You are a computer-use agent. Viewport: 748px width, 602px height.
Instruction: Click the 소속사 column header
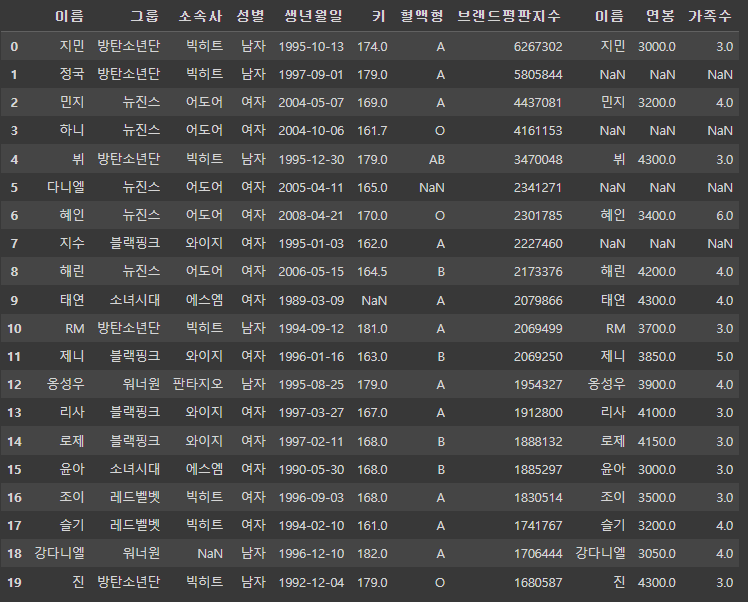click(x=200, y=16)
